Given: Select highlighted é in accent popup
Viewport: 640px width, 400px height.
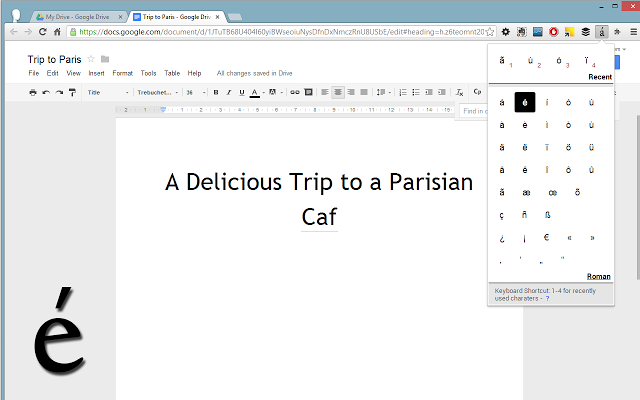Looking at the screenshot, I should coord(524,102).
